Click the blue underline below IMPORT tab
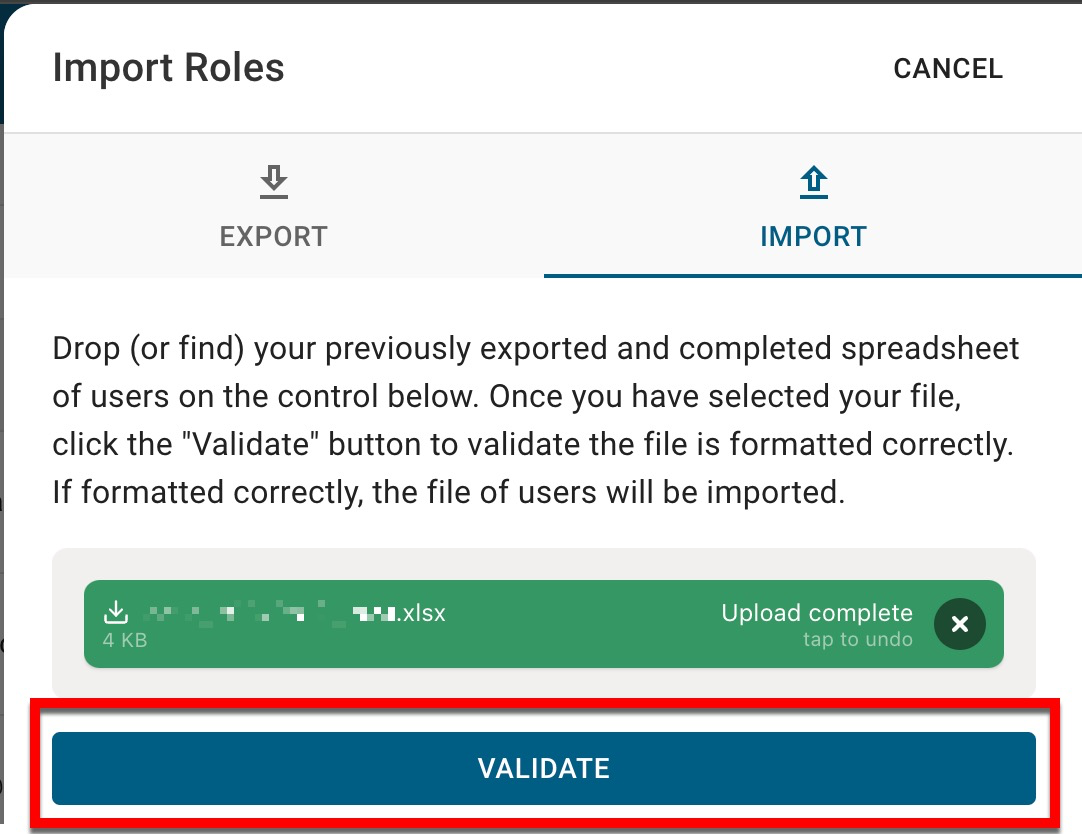 click(813, 274)
